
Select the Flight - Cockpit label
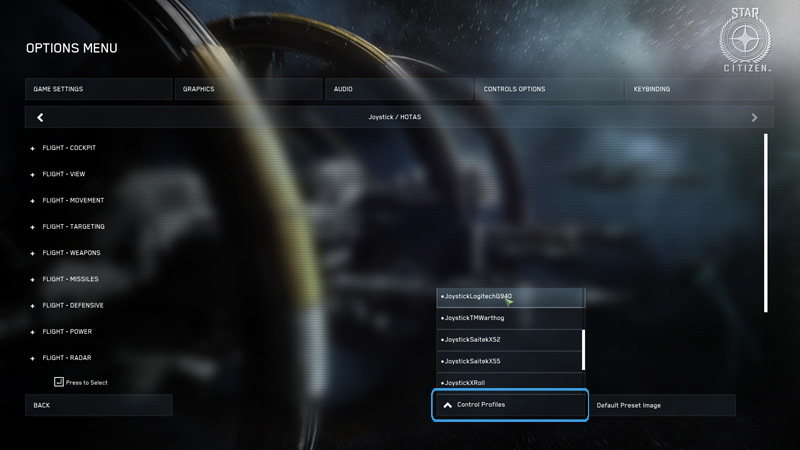pyautogui.click(x=69, y=148)
